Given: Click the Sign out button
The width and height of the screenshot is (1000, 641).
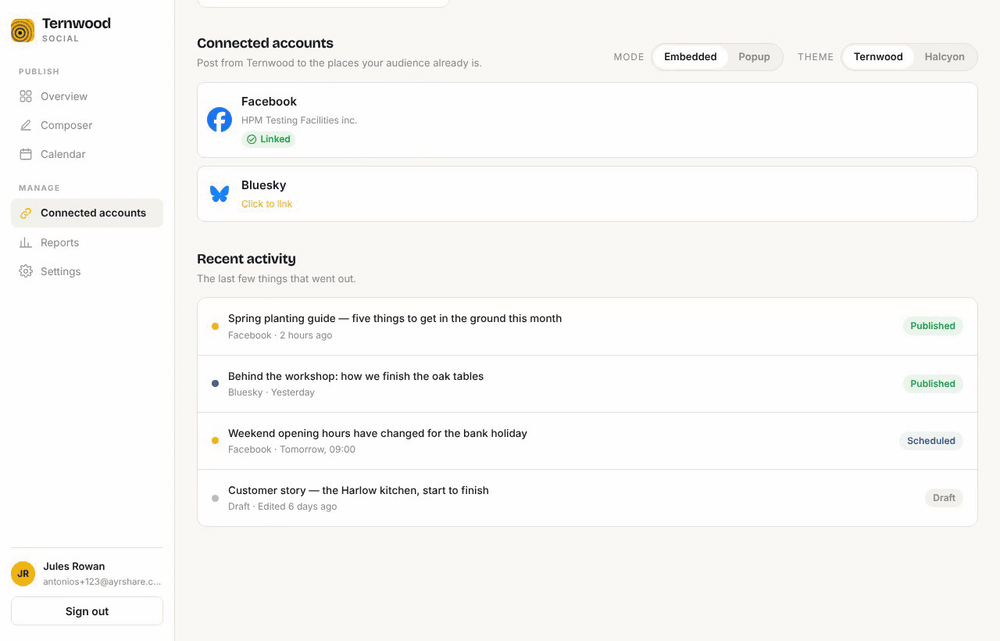Looking at the screenshot, I should [x=87, y=611].
